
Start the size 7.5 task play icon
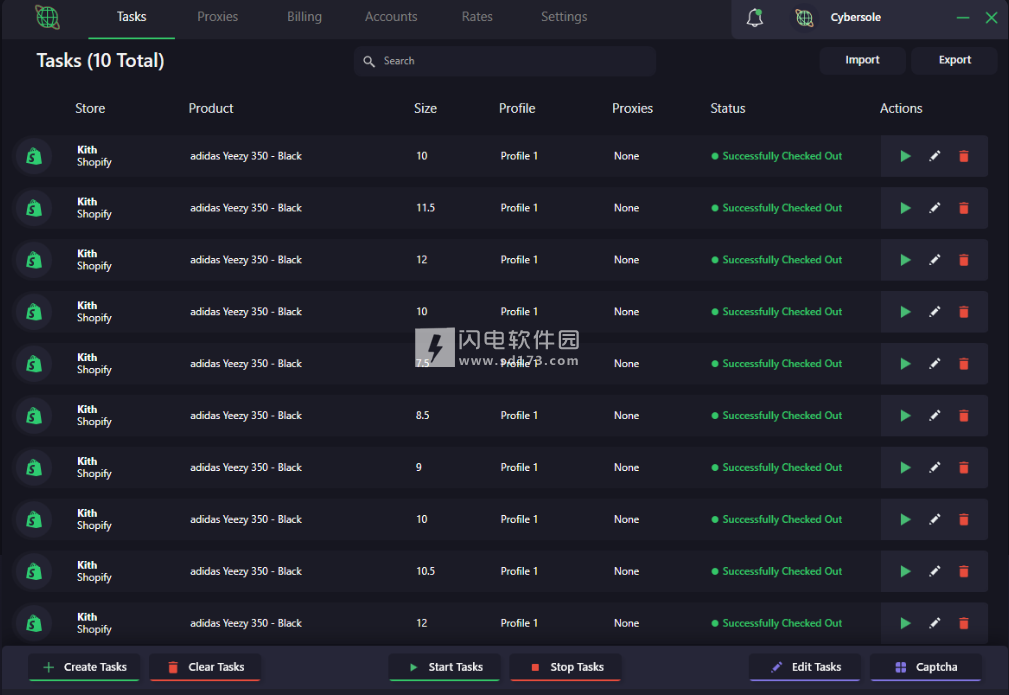[x=905, y=364]
